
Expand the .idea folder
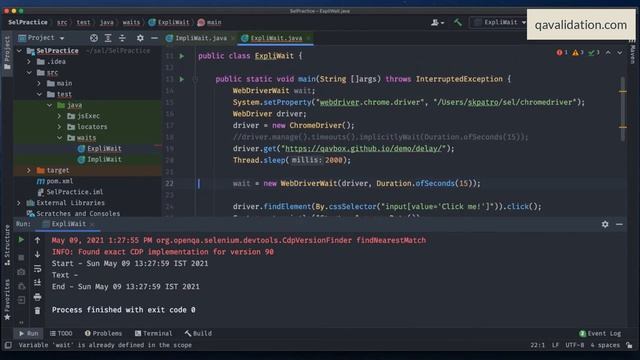tap(29, 62)
